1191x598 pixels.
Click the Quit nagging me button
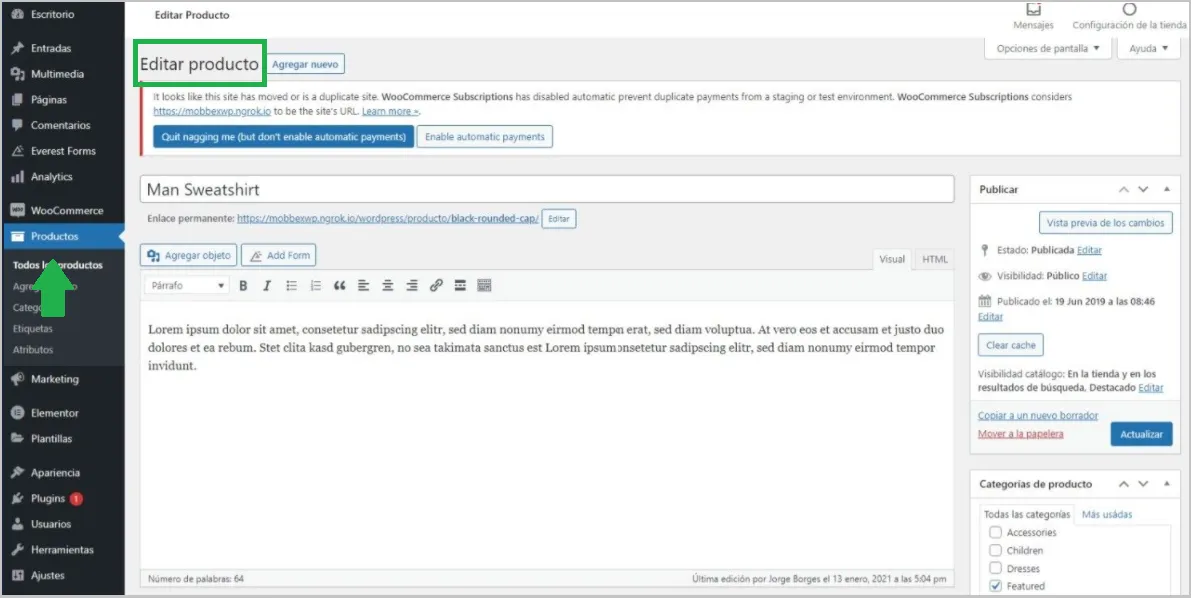(283, 137)
